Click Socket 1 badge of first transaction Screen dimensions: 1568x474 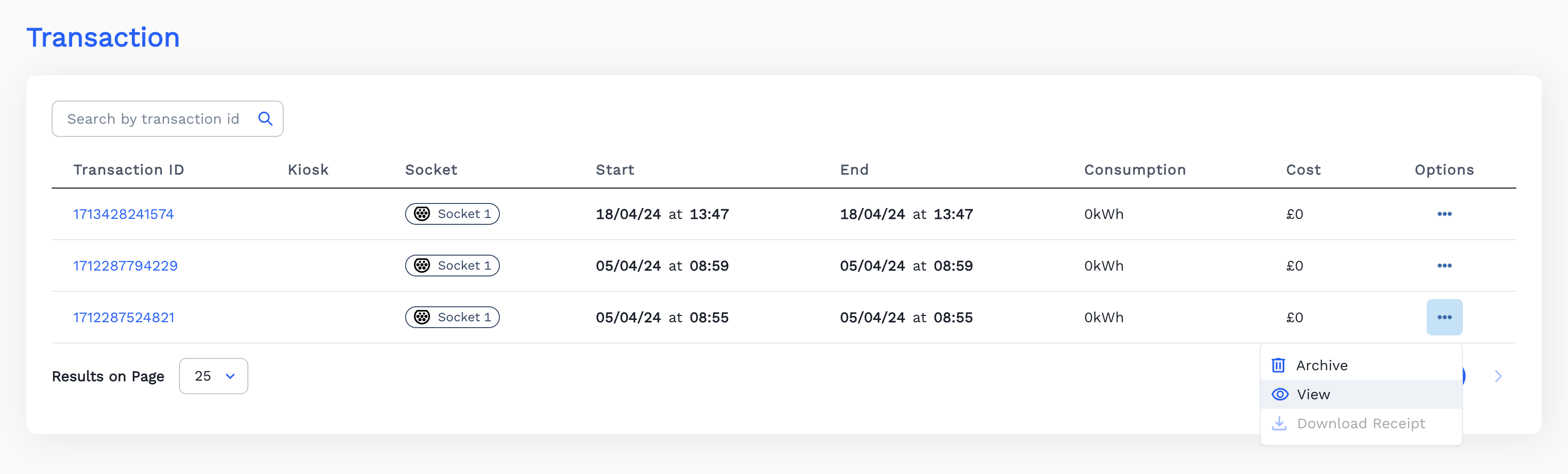(x=452, y=214)
